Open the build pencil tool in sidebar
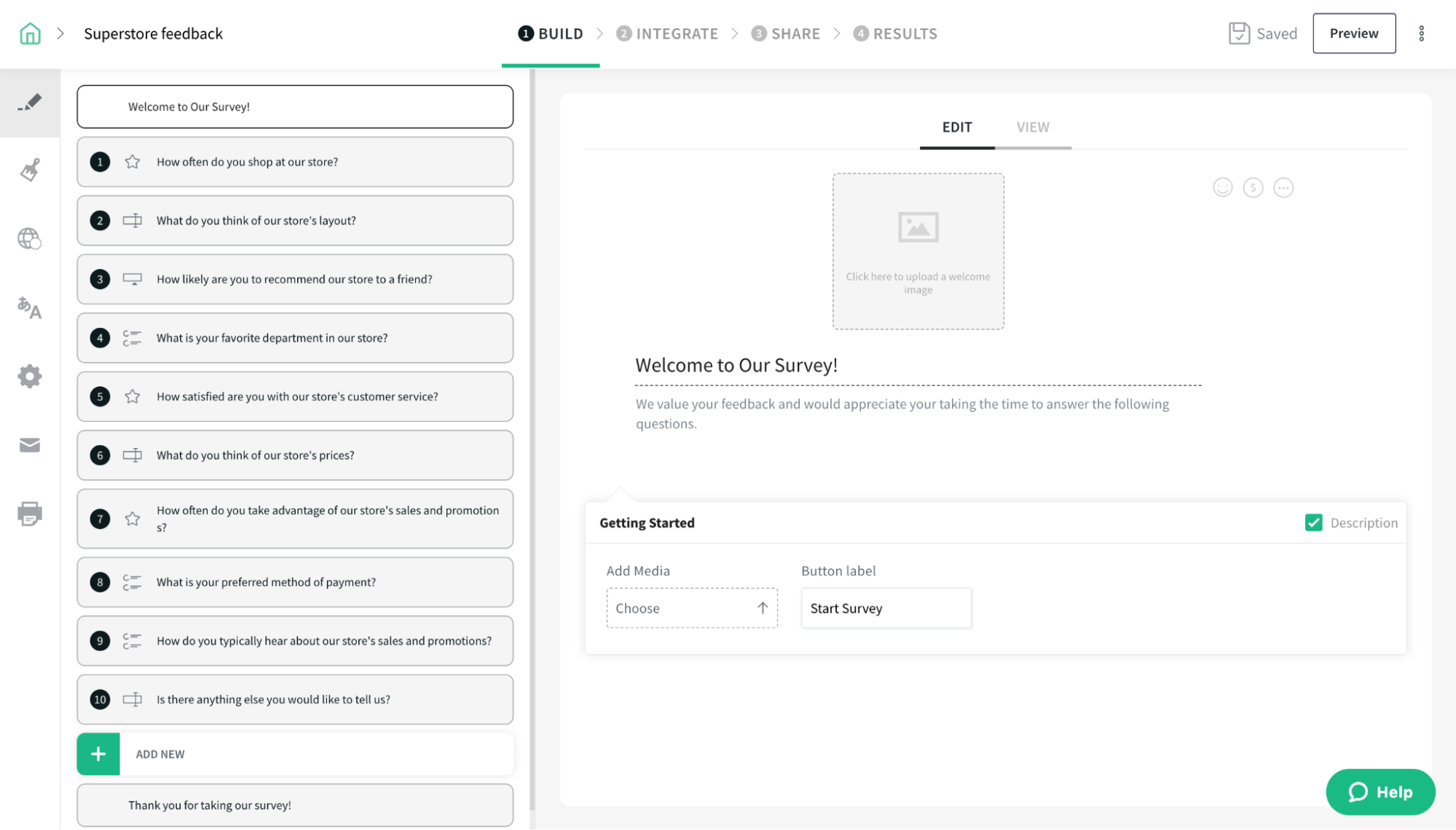1456x830 pixels. (x=30, y=103)
